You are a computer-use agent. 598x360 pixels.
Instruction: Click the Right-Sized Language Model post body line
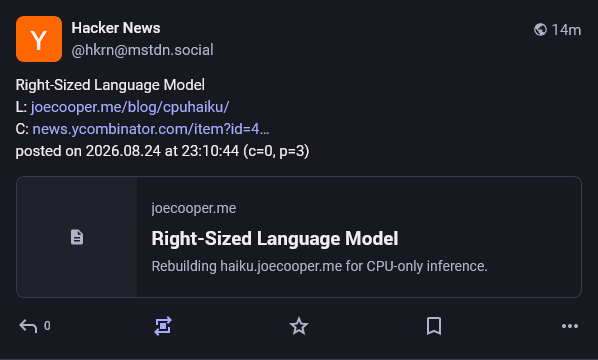point(110,85)
